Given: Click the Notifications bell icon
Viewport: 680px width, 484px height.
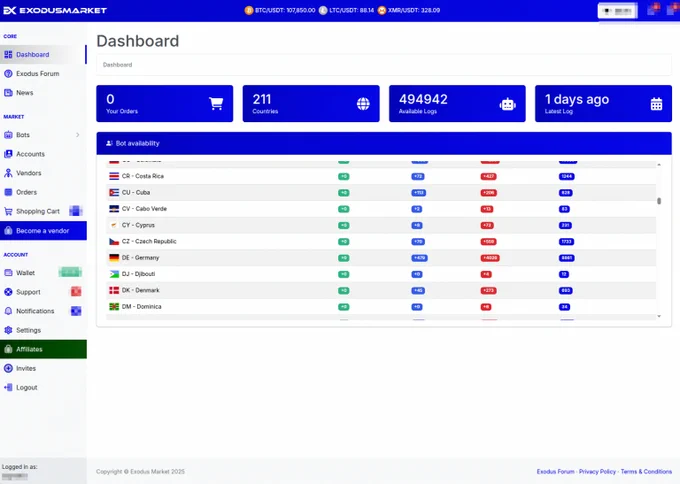Looking at the screenshot, I should pos(8,311).
